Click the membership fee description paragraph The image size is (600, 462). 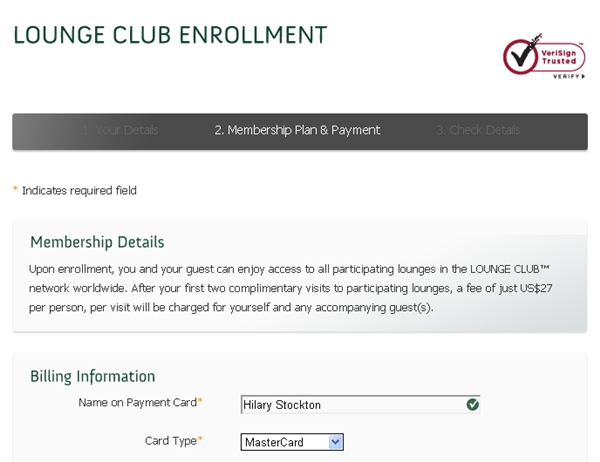pos(290,288)
